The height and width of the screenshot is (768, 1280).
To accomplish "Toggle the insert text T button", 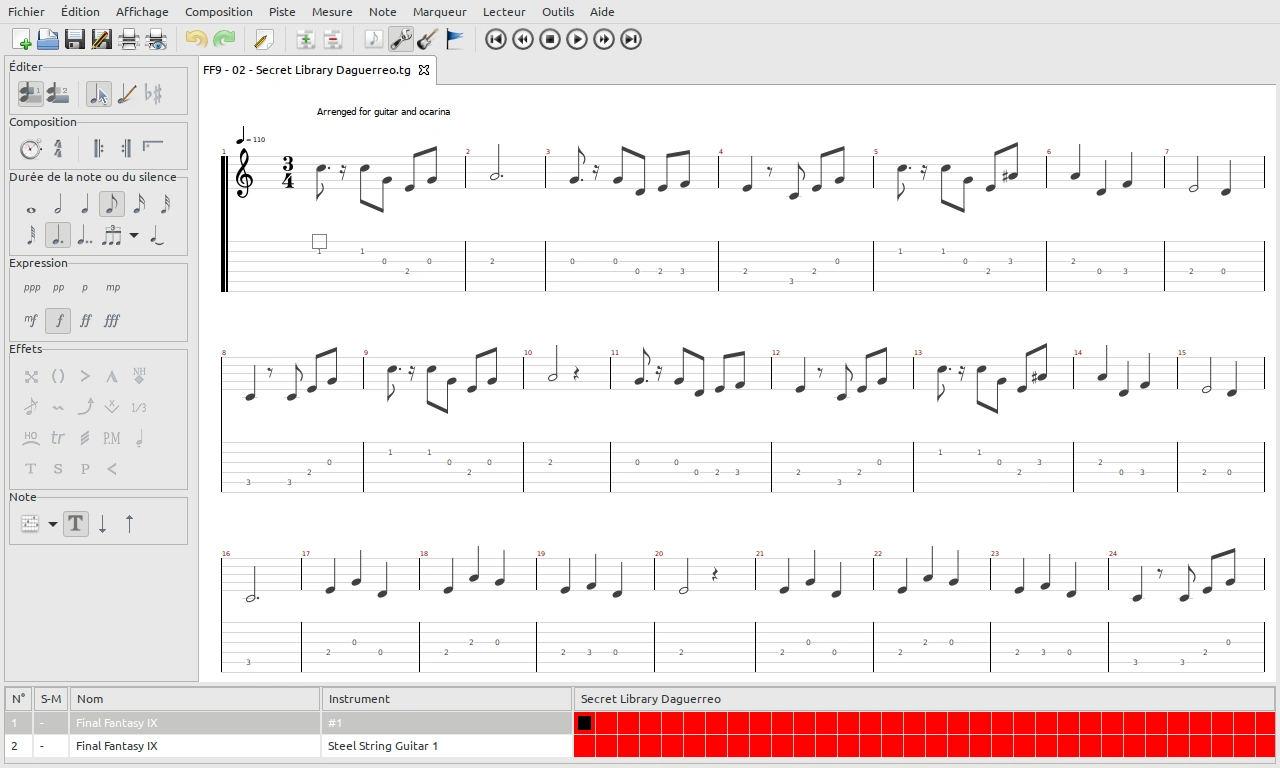I will tap(76, 523).
